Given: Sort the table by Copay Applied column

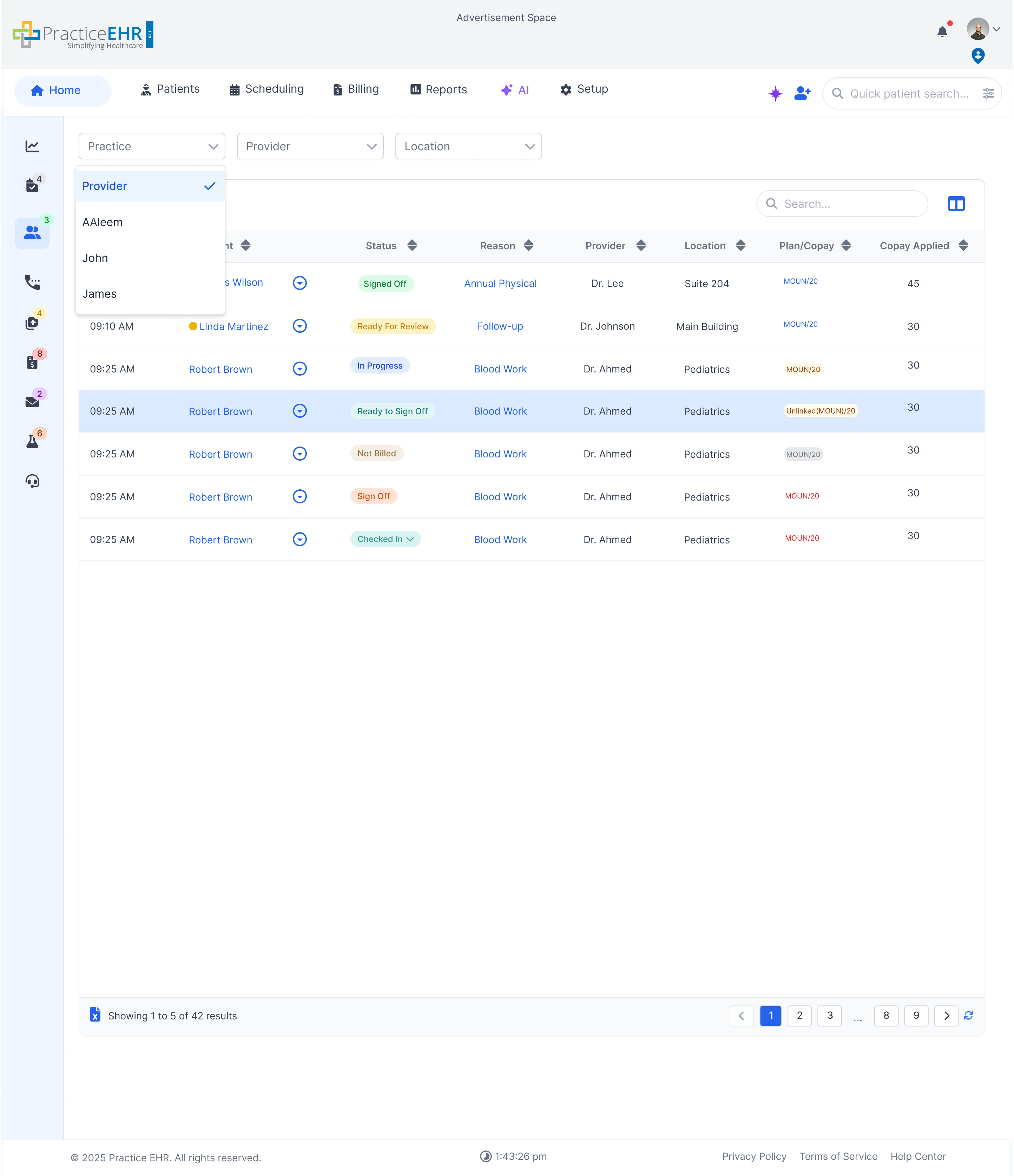Looking at the screenshot, I should [963, 246].
